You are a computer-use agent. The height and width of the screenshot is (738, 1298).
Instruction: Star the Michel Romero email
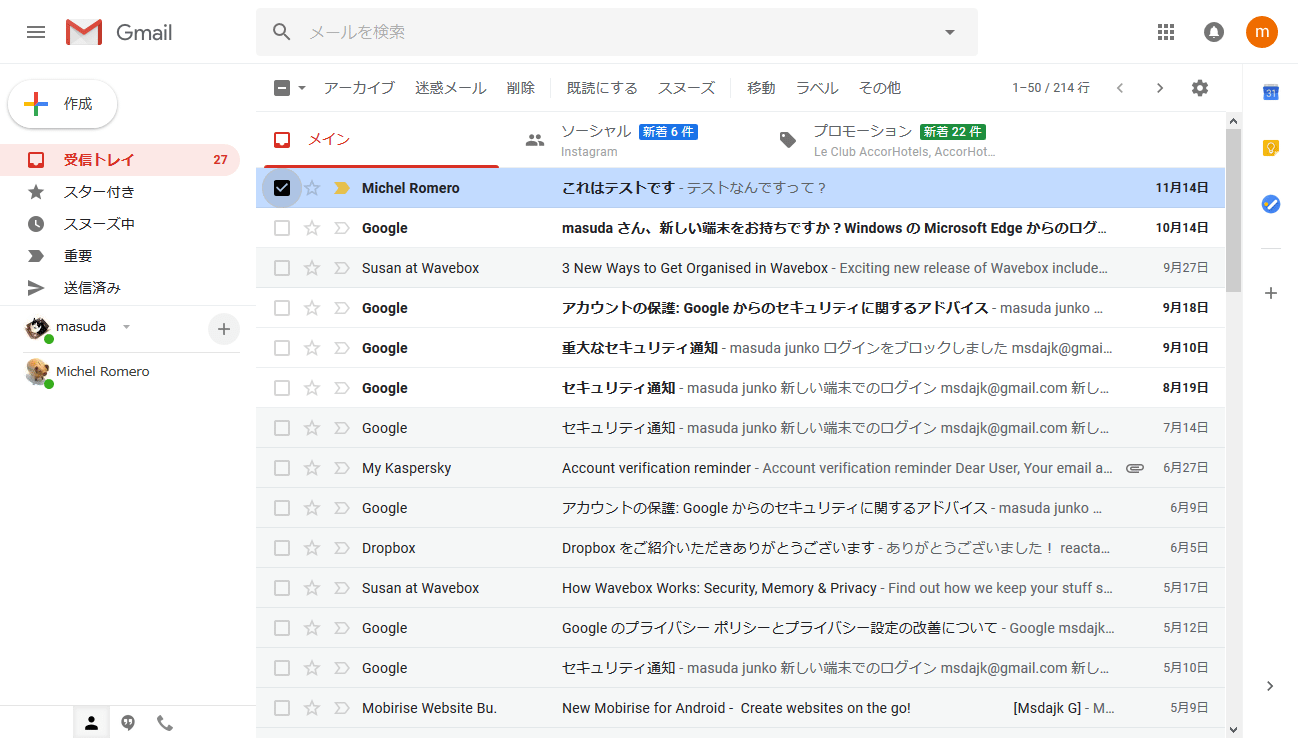click(312, 188)
